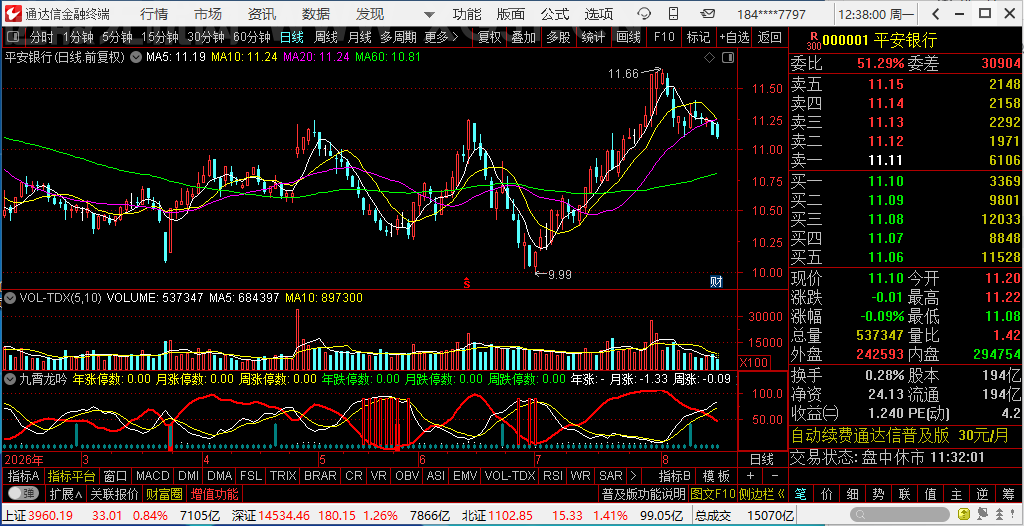Click the R300 badge beside stock code
Screen dimensions: 1024x526
click(x=813, y=41)
